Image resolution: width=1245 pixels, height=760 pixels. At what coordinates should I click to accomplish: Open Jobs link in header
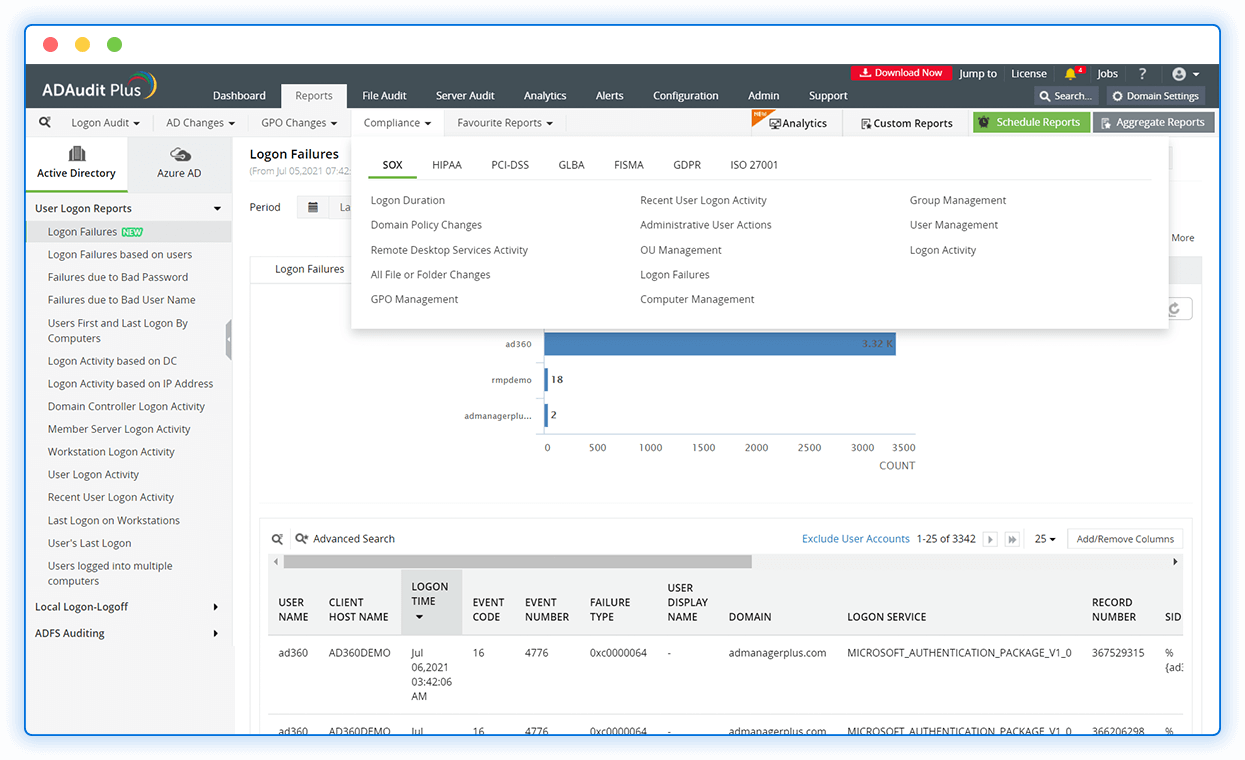1108,74
